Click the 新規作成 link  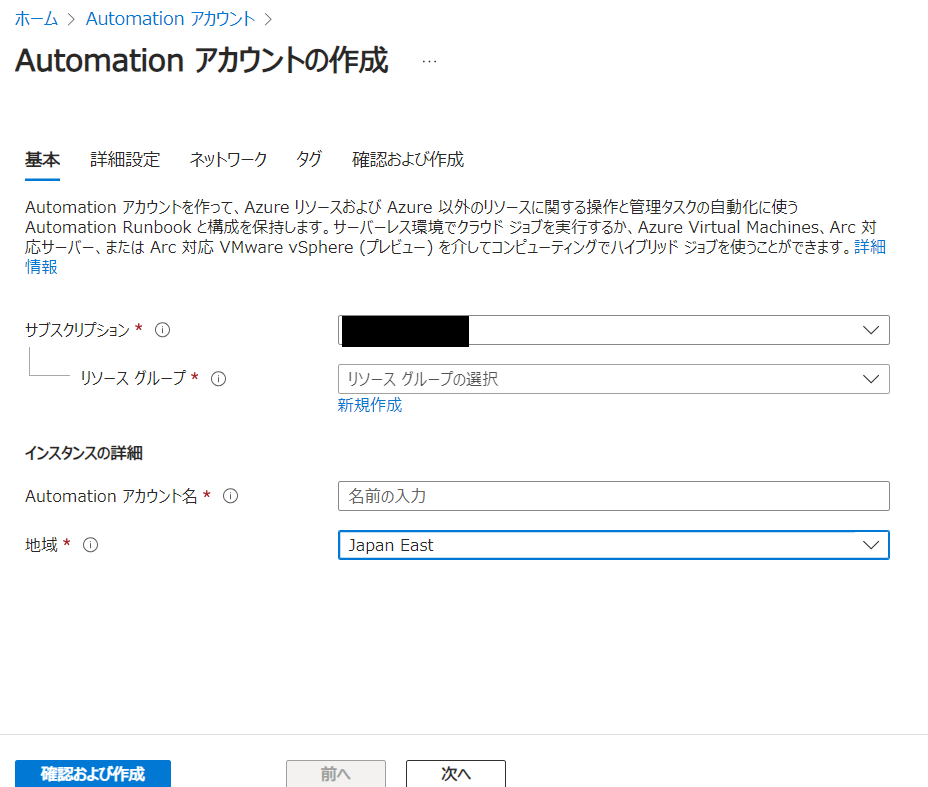(370, 405)
